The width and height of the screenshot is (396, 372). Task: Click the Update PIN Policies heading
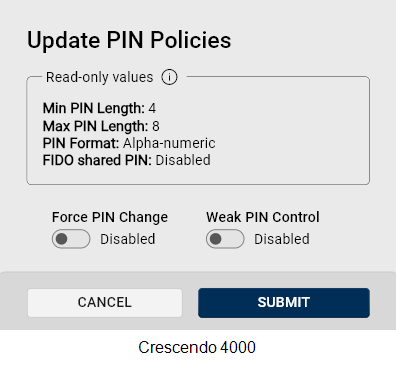129,40
